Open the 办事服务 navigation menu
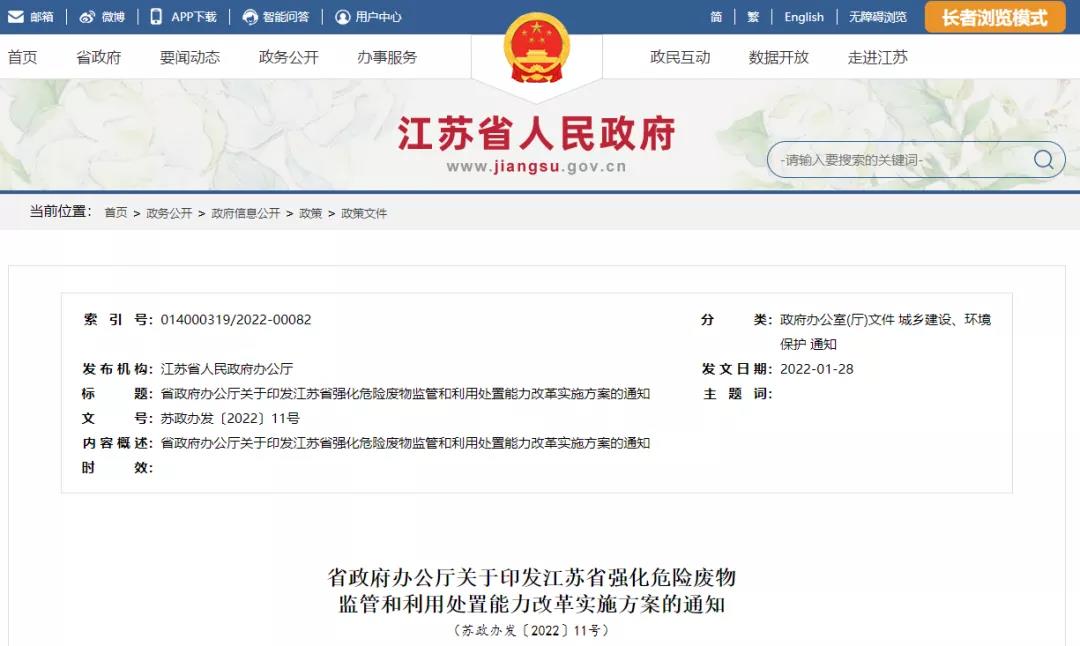1080x646 pixels. point(387,57)
